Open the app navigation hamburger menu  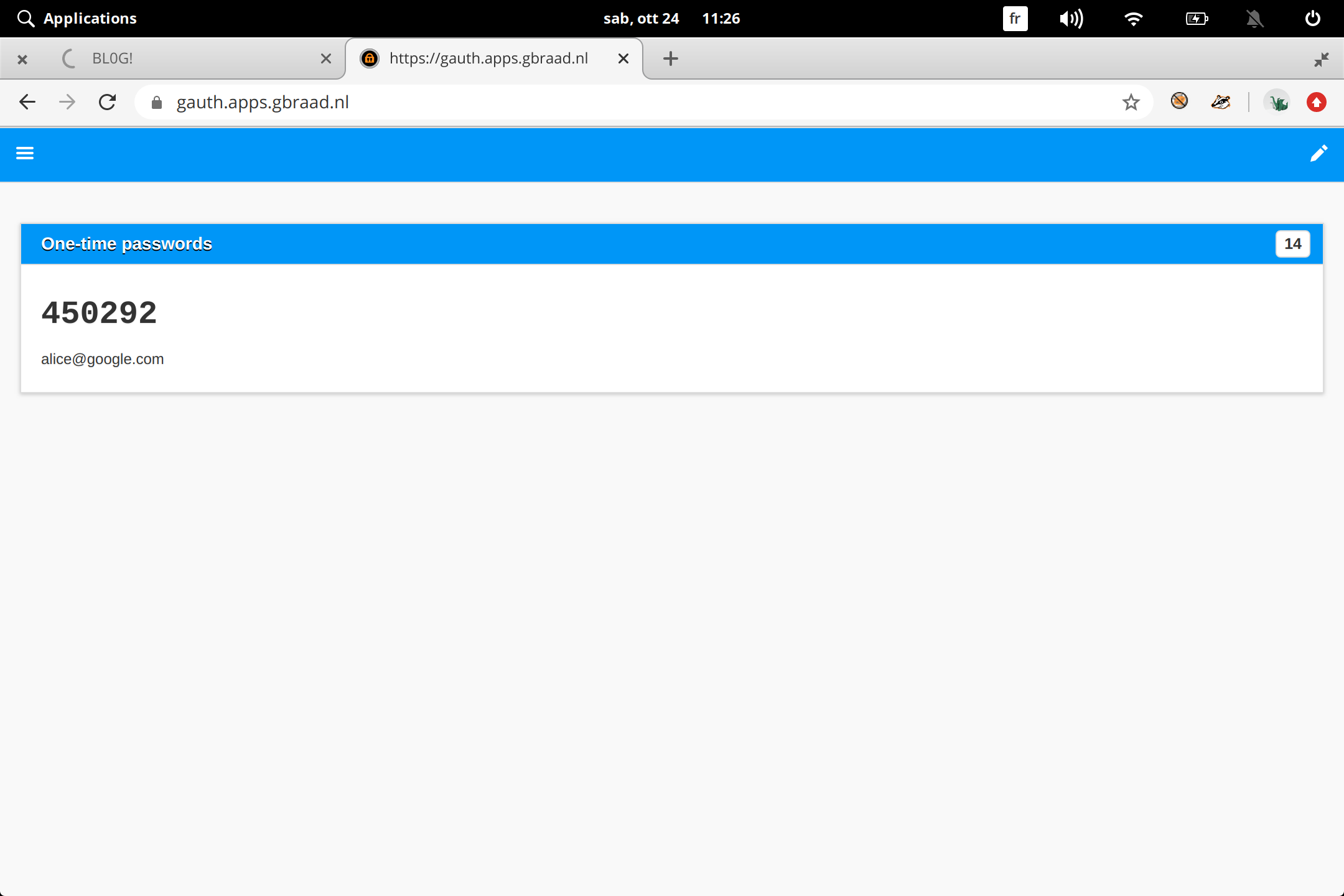25,153
